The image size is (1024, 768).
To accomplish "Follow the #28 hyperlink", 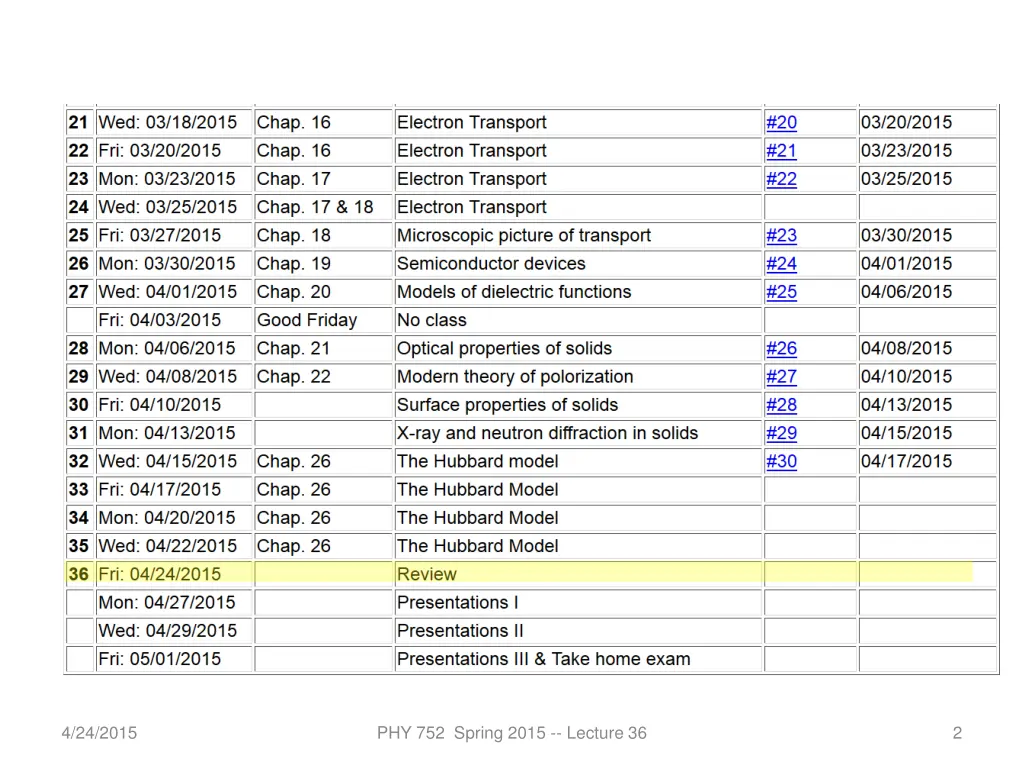I will tap(781, 405).
